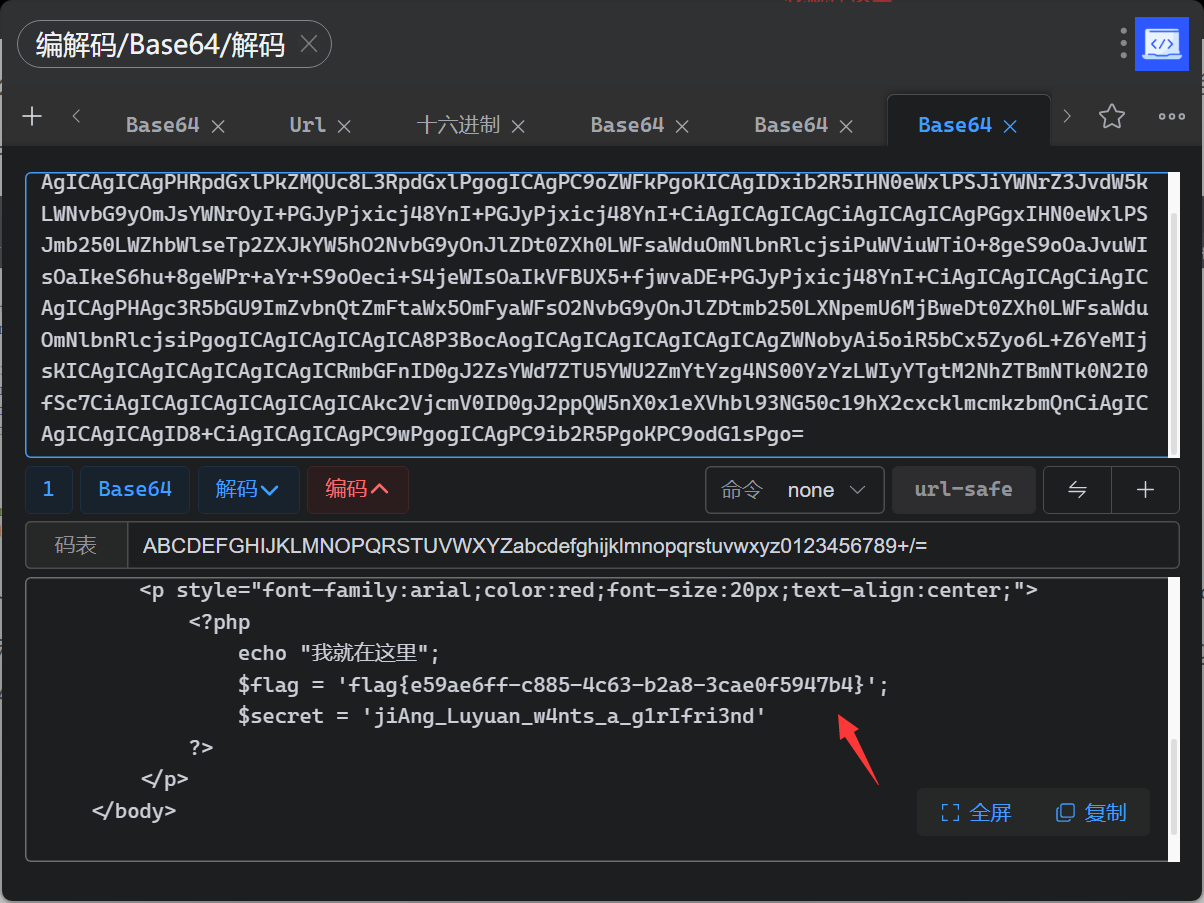This screenshot has width=1204, height=903.
Task: Click the blue code tool icon
Action: (x=1161, y=44)
